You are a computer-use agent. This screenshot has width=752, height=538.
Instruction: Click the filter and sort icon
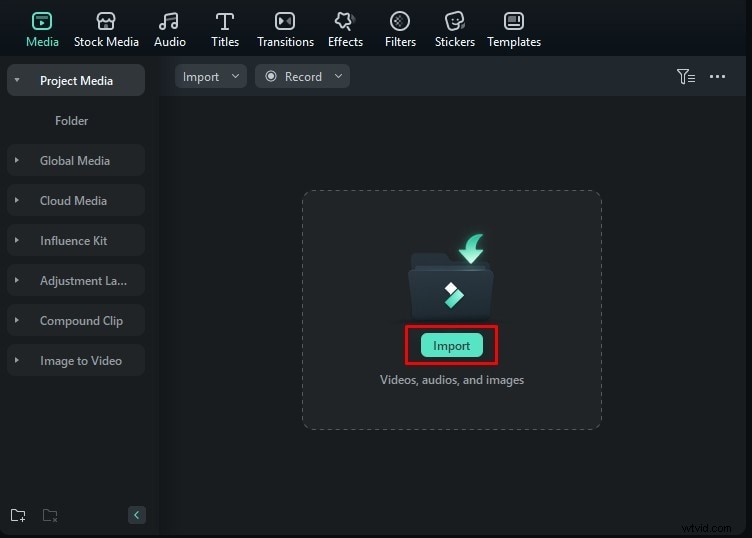[685, 76]
